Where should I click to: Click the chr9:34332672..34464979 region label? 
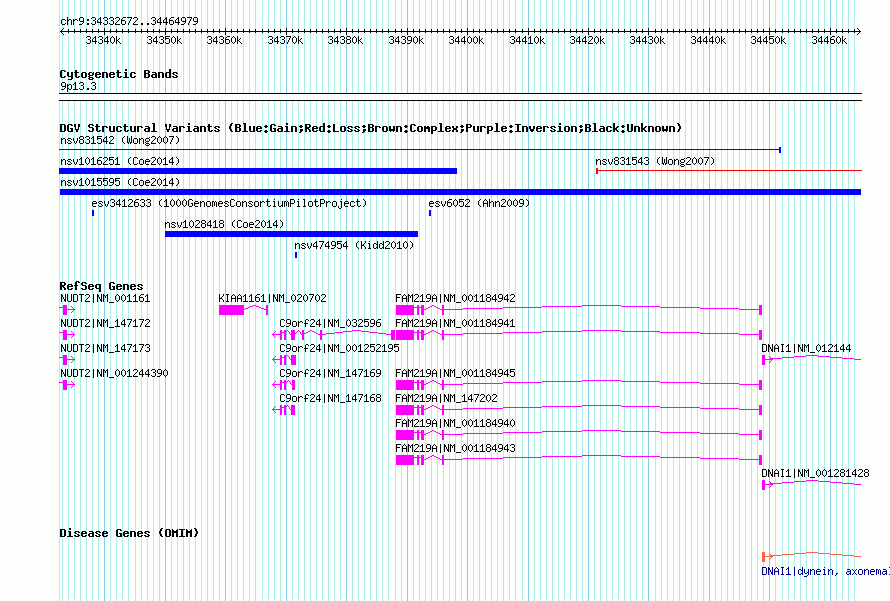129,21
